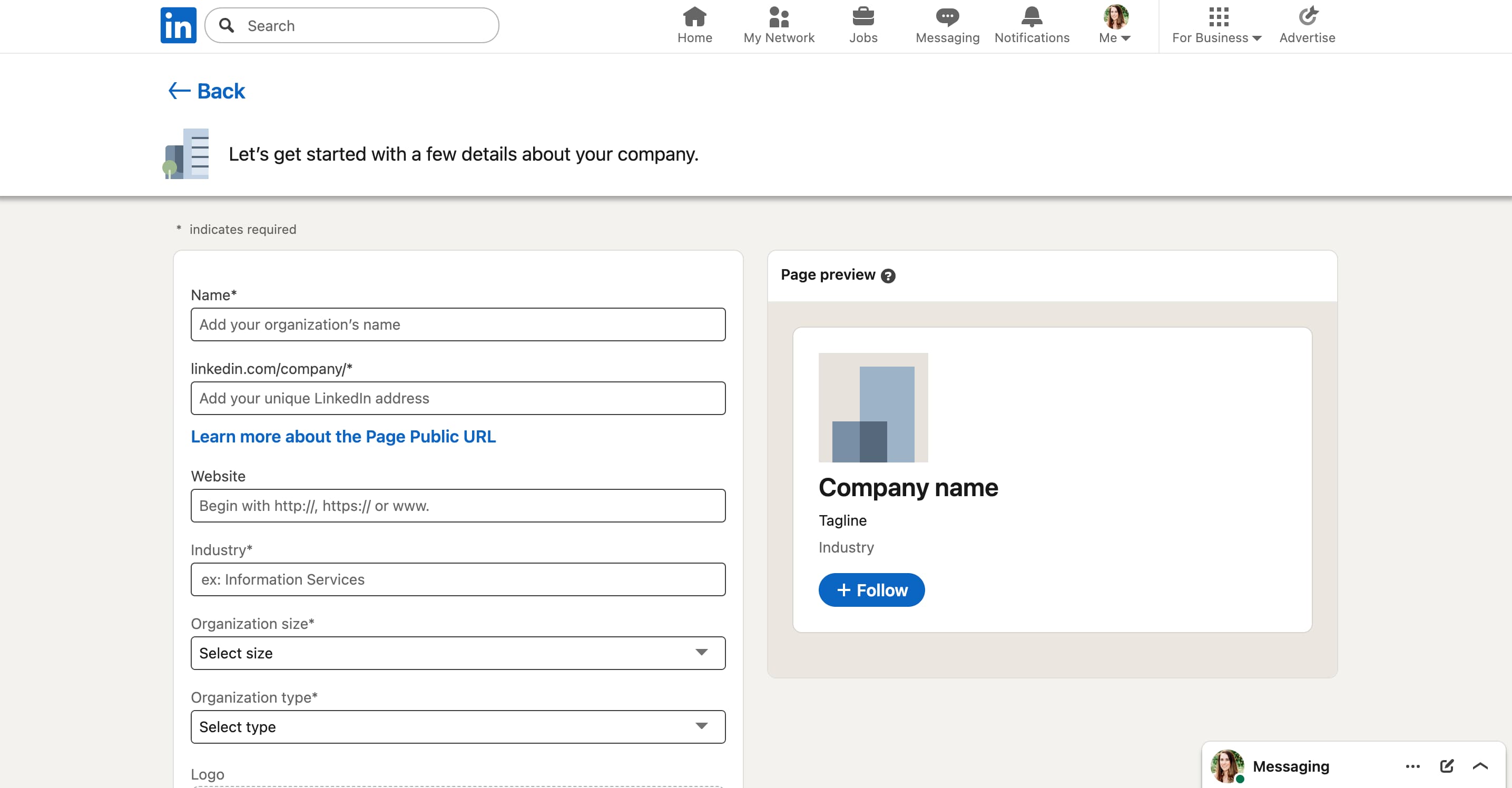Select the Home icon in navigation
The height and width of the screenshot is (788, 1512).
[694, 16]
